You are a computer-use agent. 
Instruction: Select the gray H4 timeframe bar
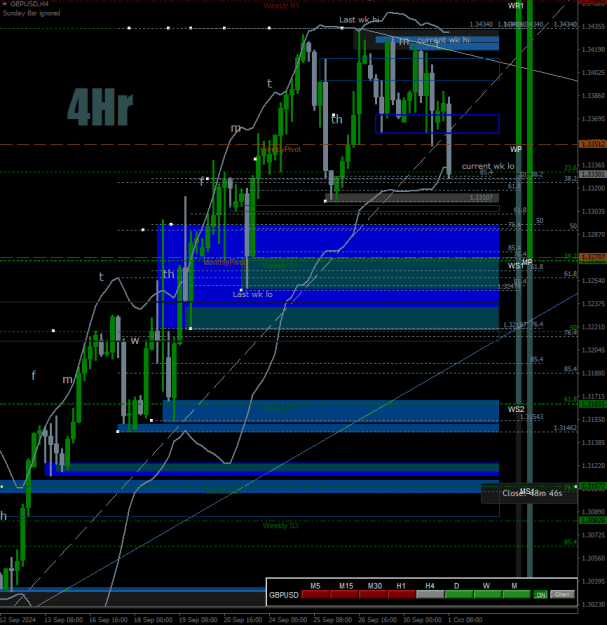(430, 595)
